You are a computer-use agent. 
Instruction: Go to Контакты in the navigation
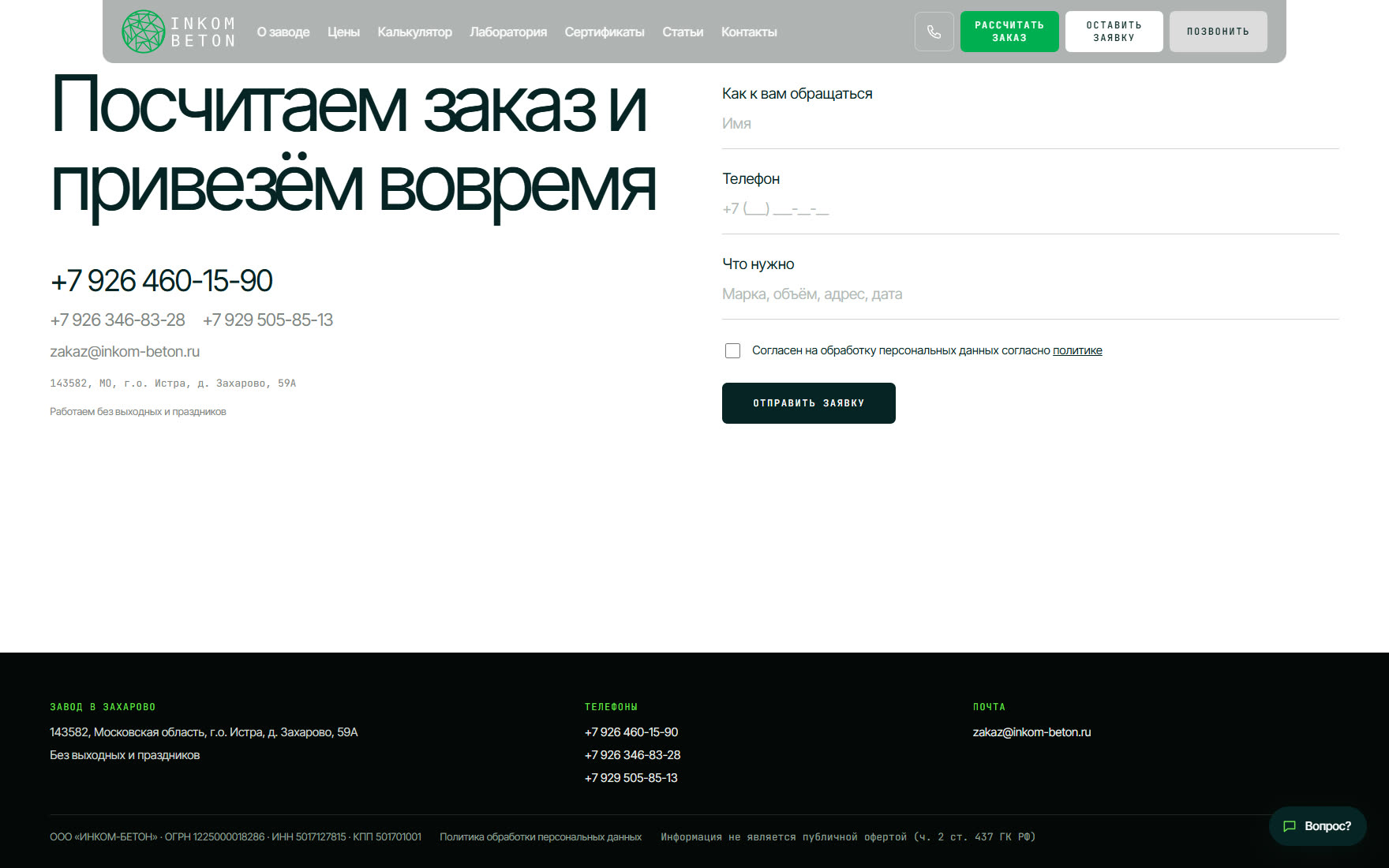coord(749,32)
